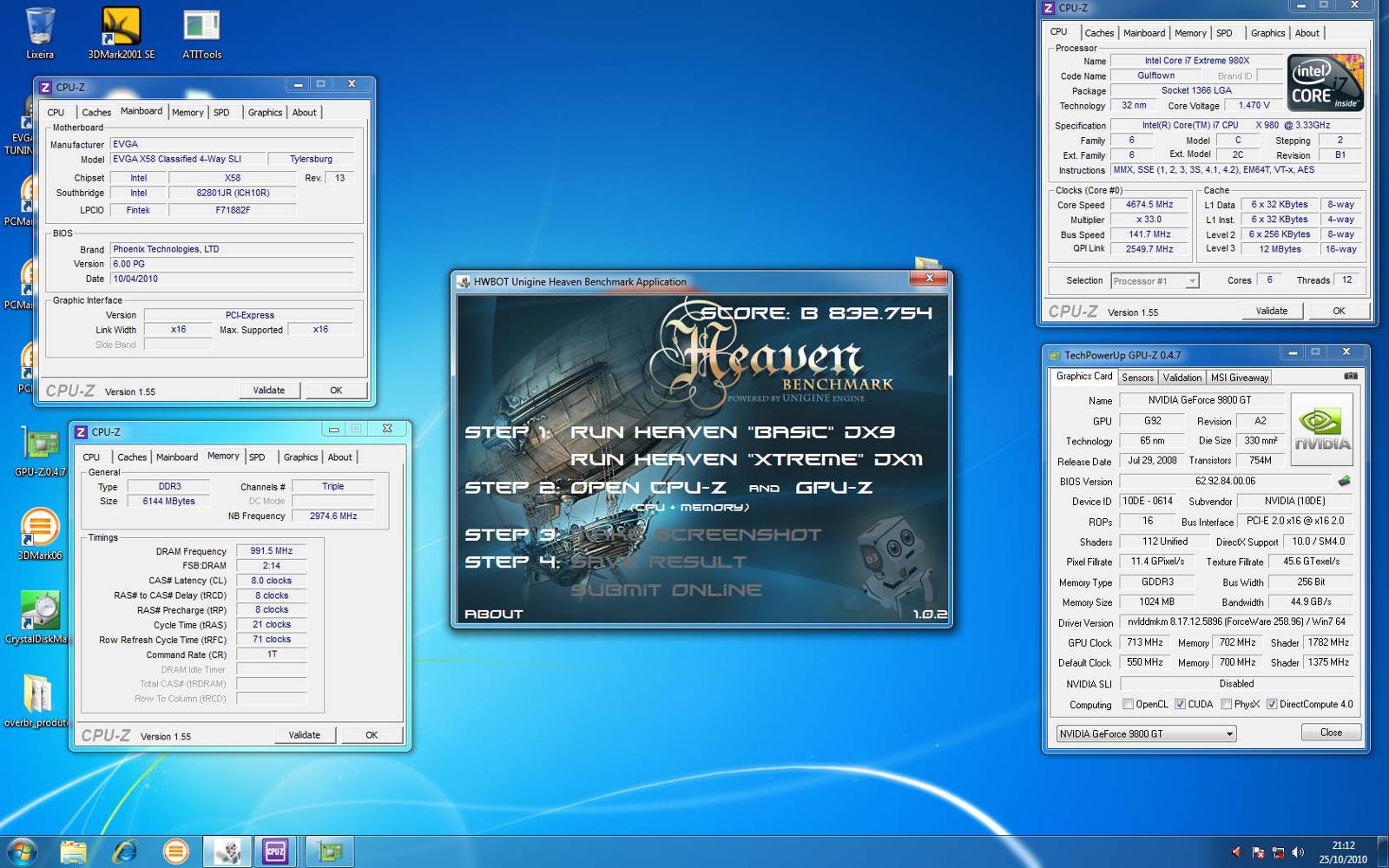Click OK in the top-right CPU-Z window
1389x868 pixels.
coord(1339,311)
